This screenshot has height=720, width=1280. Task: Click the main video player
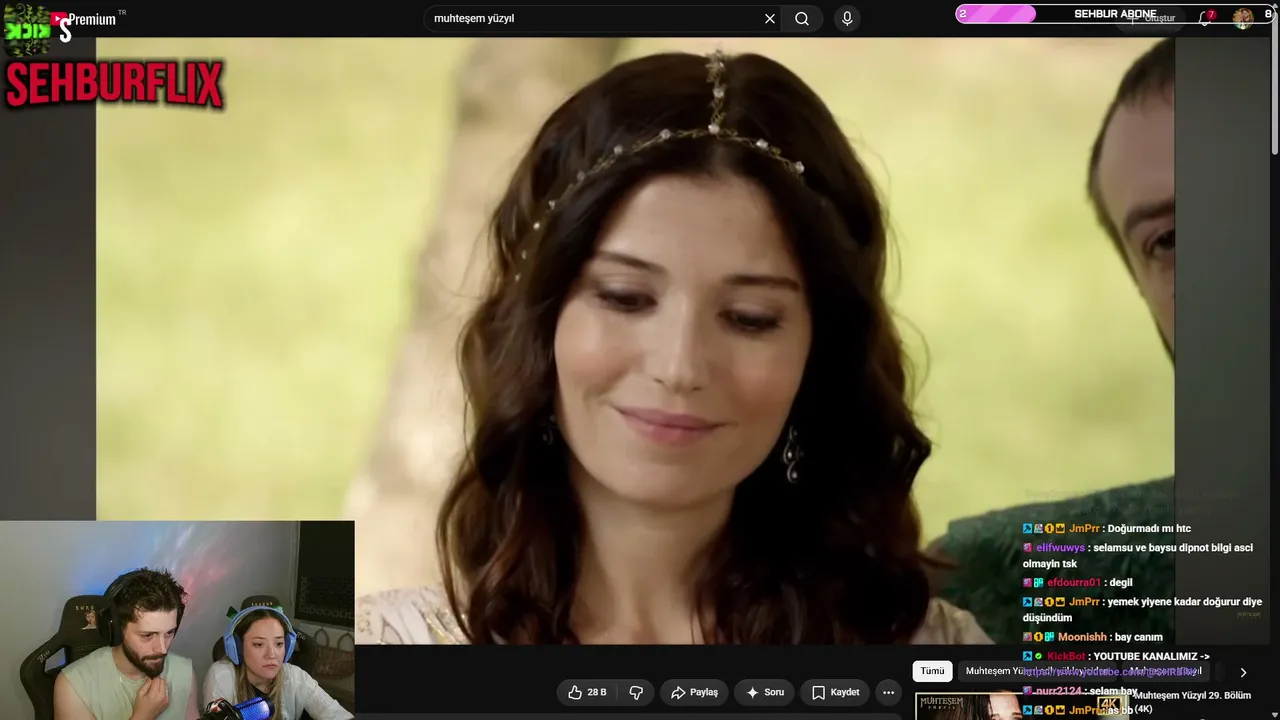[635, 341]
